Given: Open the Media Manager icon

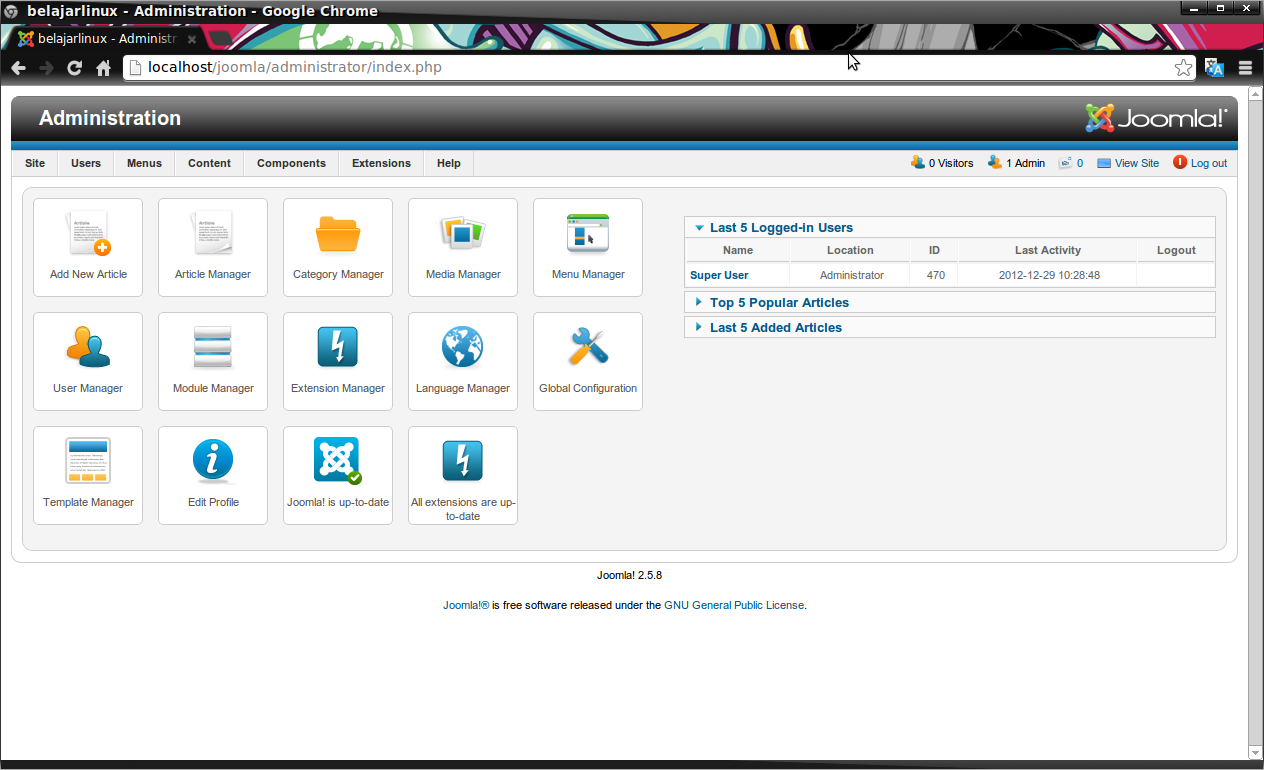Looking at the screenshot, I should pos(463,247).
